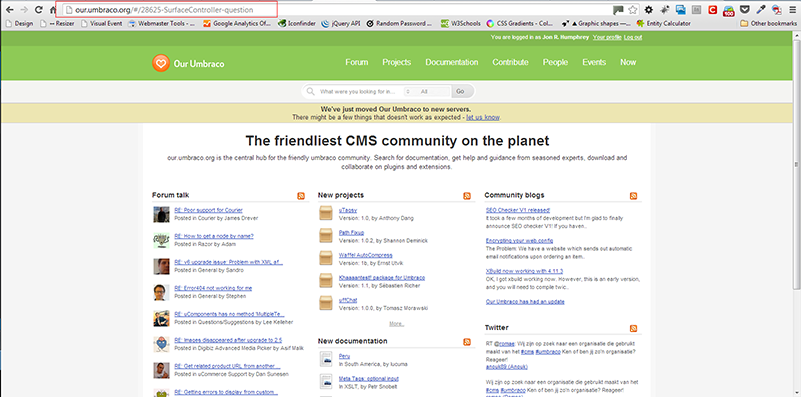Click the document icon beside Meta Tags
The image size is (801, 397).
(x=326, y=382)
